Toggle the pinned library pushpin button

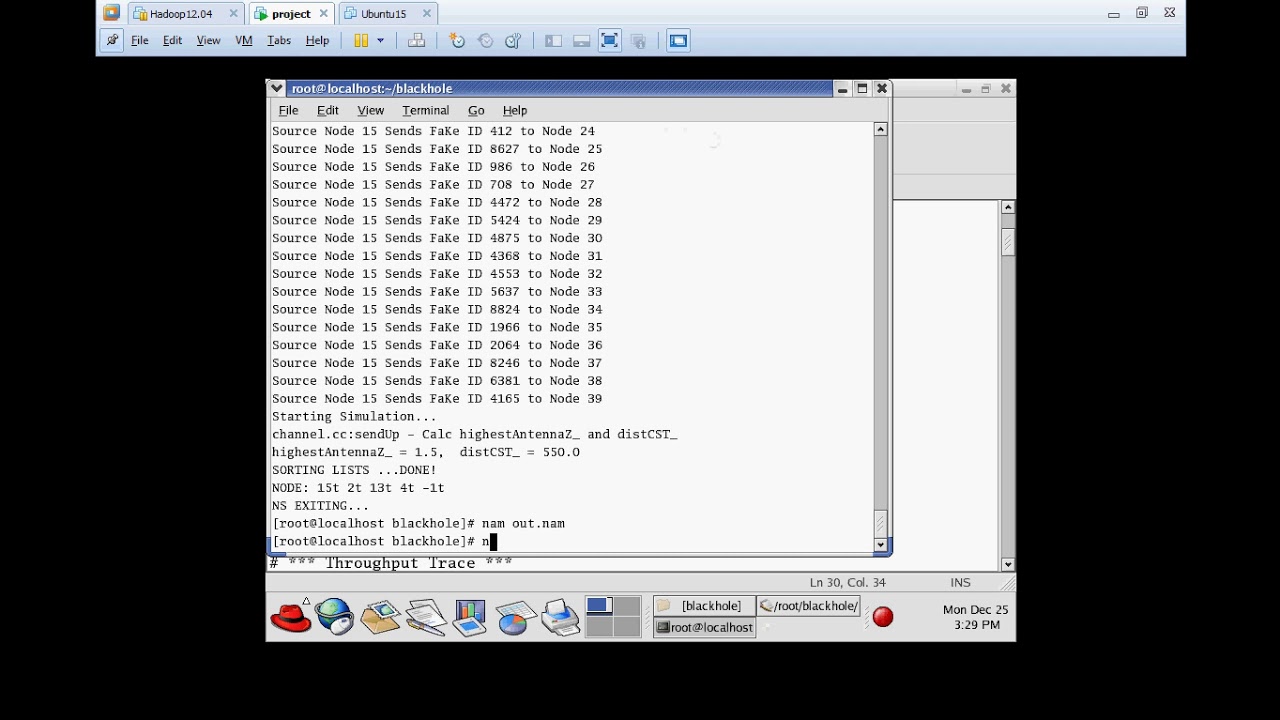tap(112, 41)
